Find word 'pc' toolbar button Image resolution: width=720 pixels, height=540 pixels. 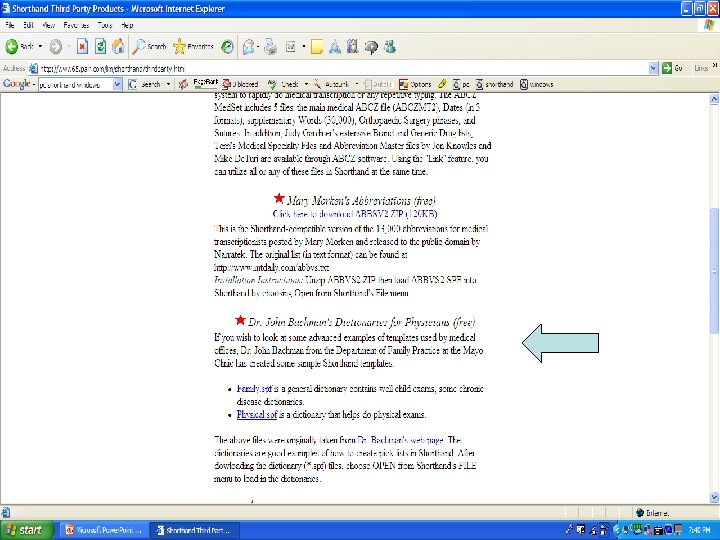click(x=461, y=84)
